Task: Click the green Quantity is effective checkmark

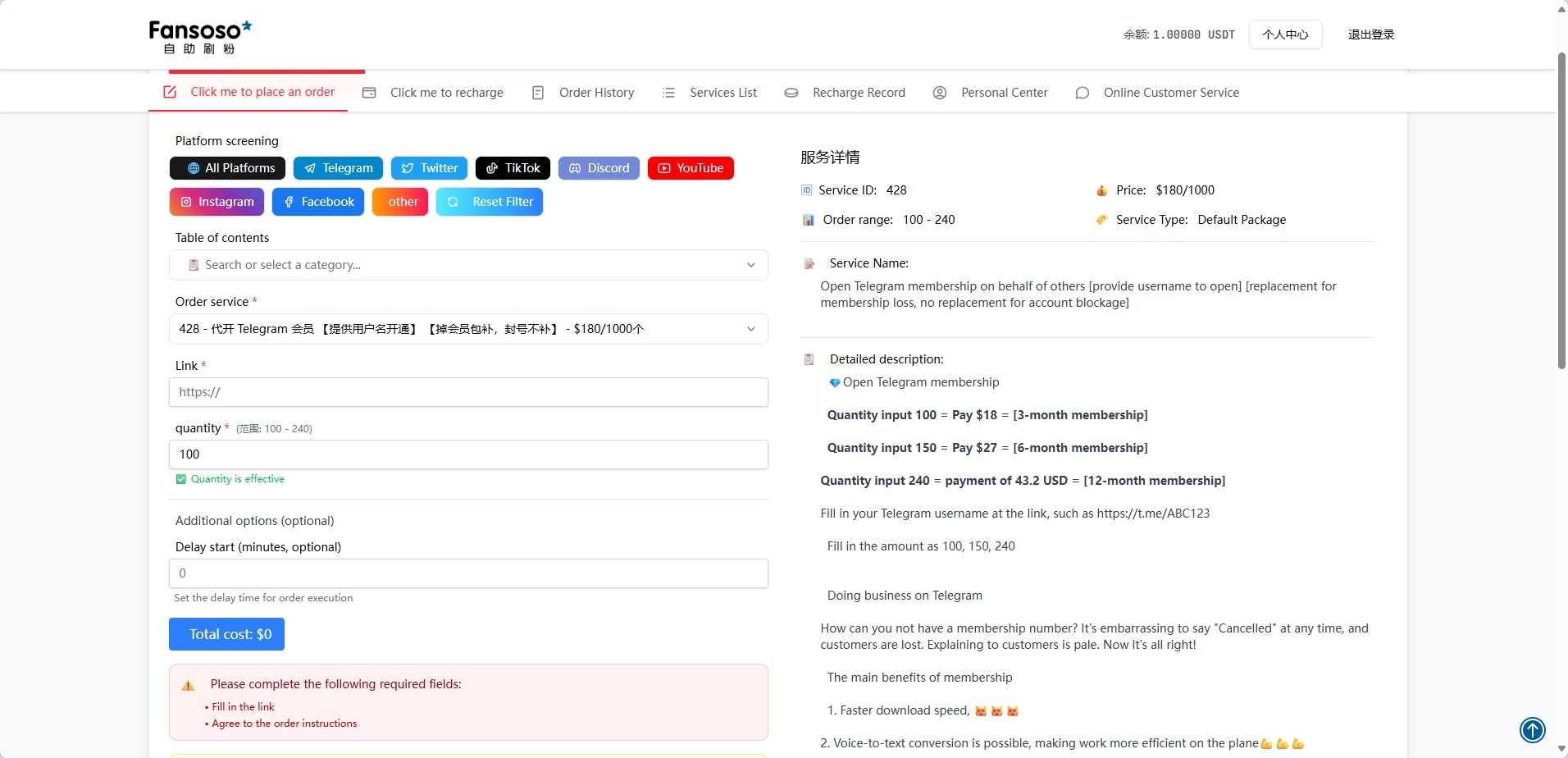Action: (x=181, y=479)
